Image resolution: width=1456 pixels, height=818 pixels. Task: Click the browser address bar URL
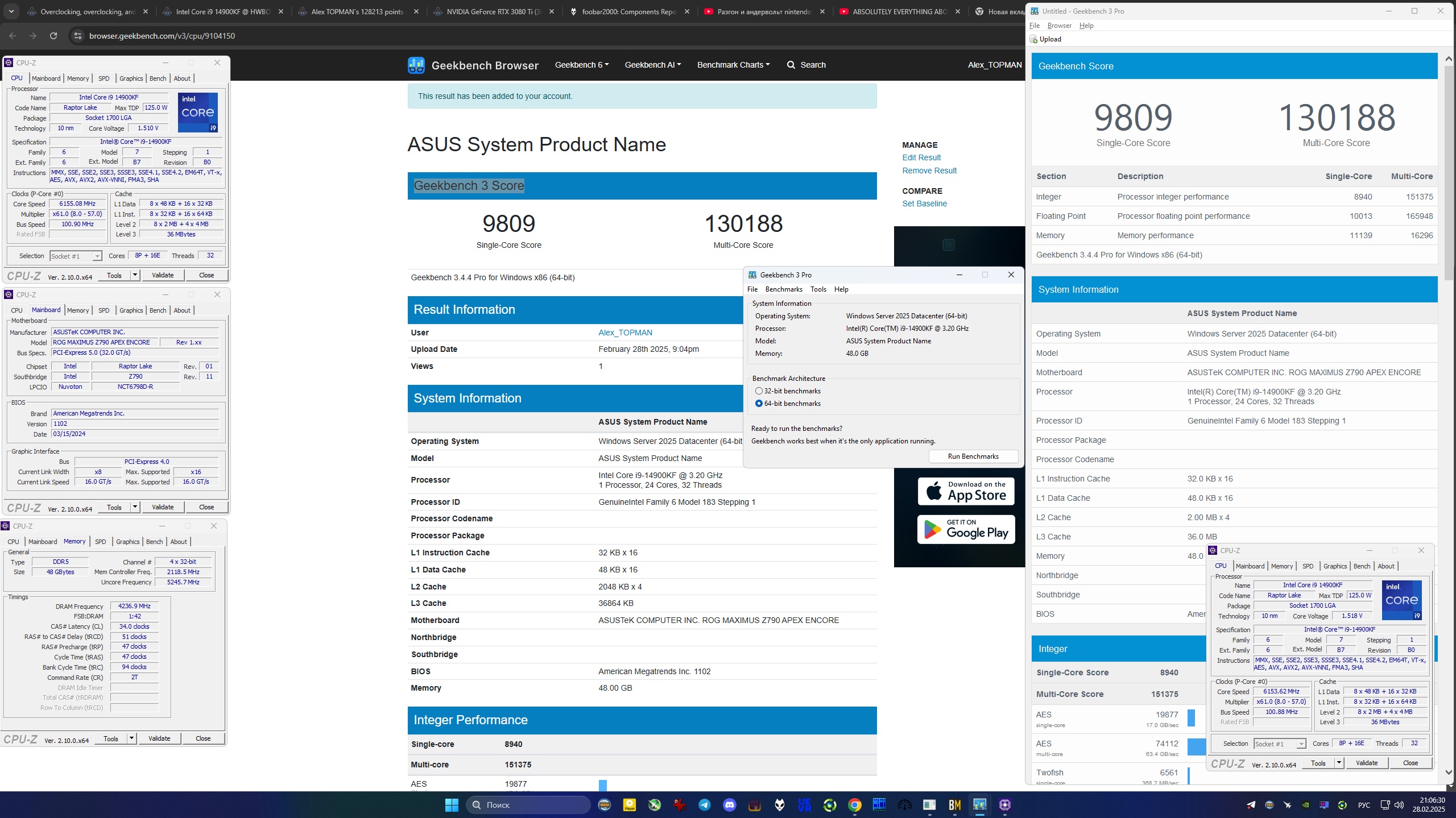[x=162, y=36]
